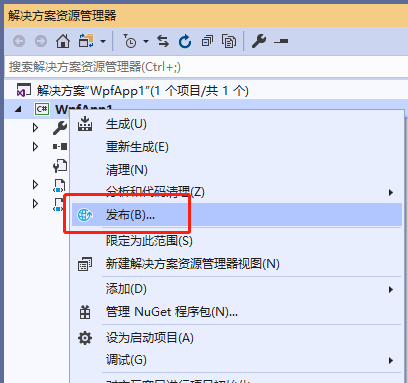Choose 管理 NuGet 程序包(N)... entry
The height and width of the screenshot is (383, 408).
click(x=237, y=312)
